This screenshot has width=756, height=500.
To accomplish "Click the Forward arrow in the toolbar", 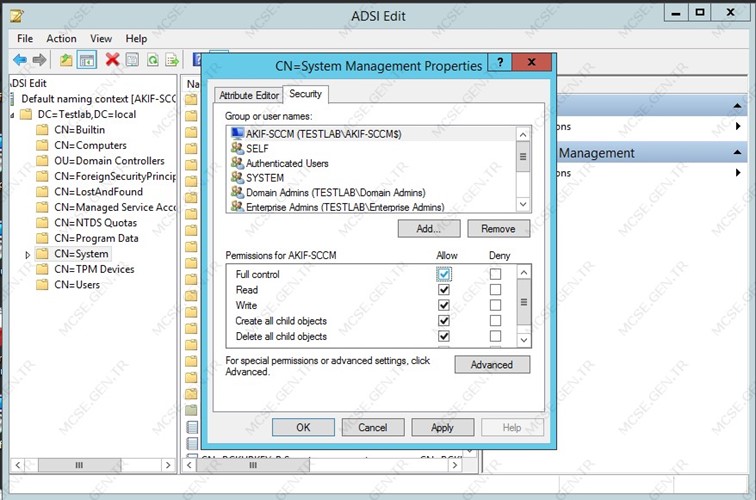I will click(39, 60).
